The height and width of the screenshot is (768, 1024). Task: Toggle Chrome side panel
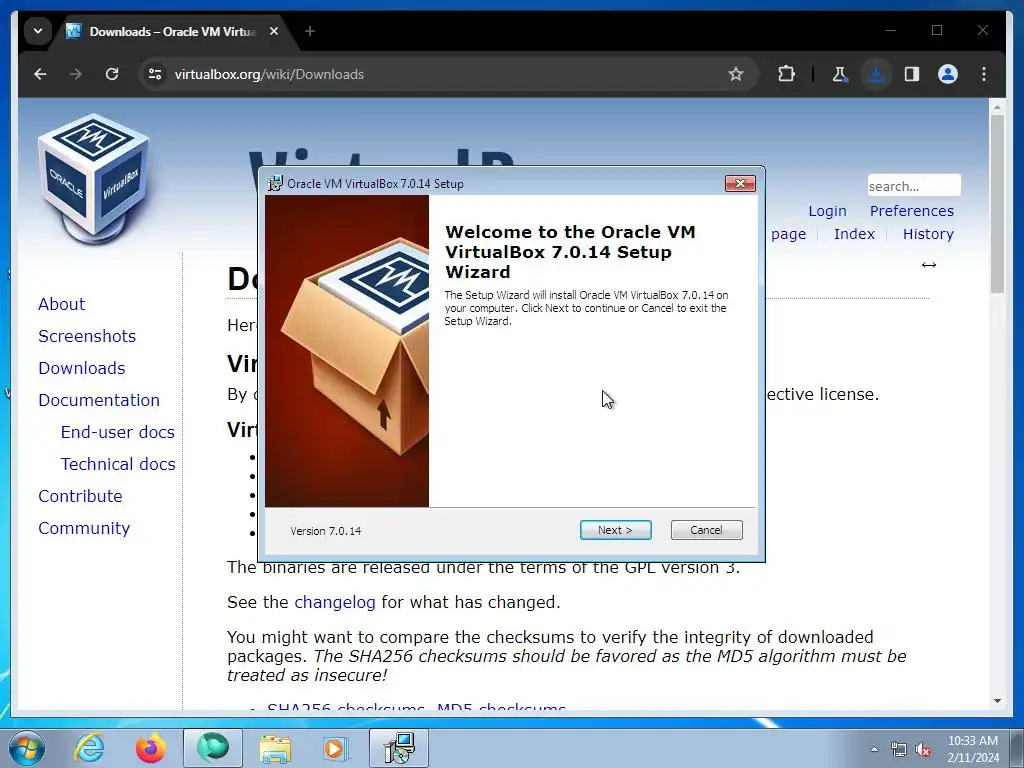pyautogui.click(x=912, y=74)
